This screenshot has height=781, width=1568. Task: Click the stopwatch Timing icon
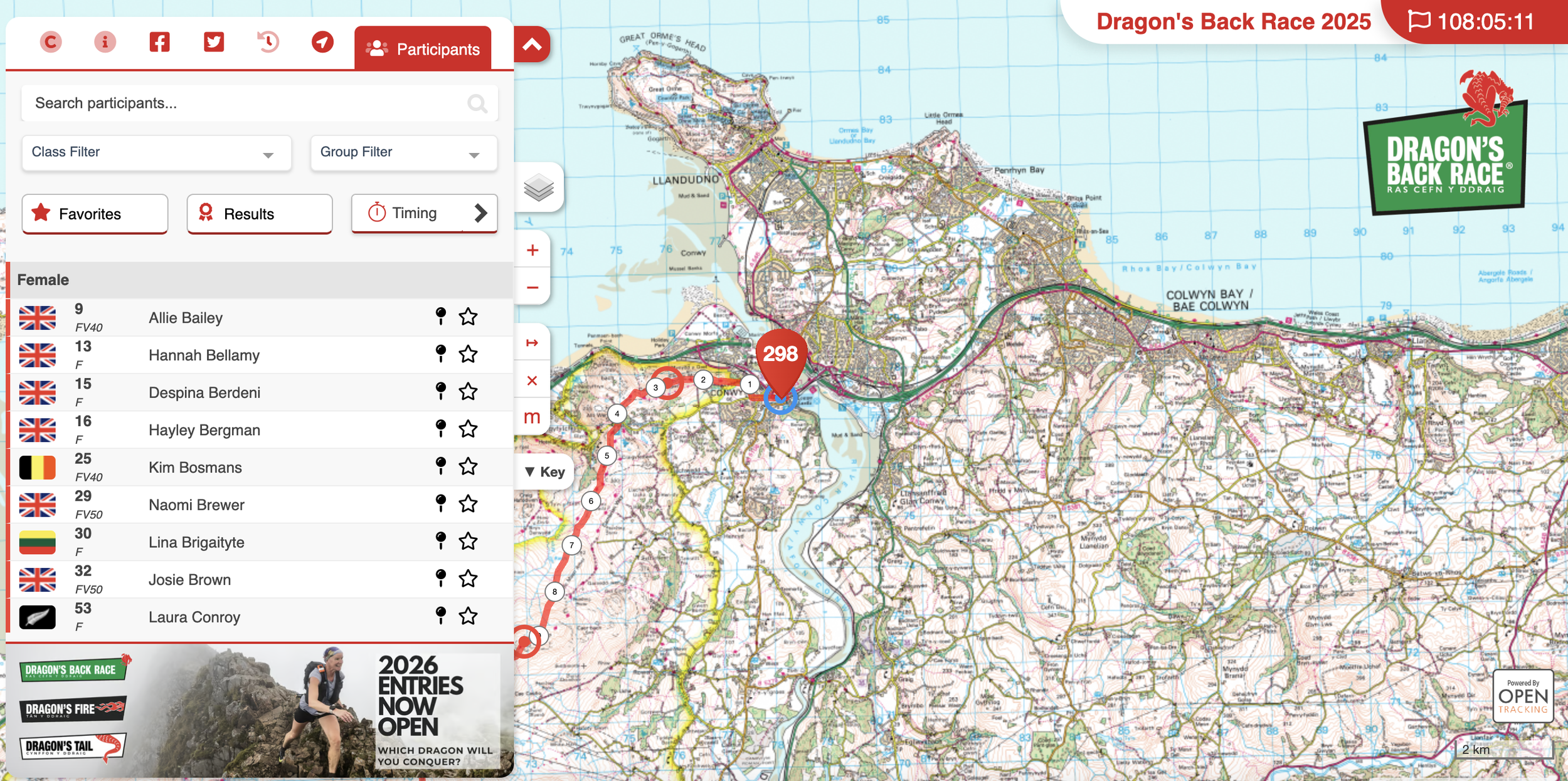(376, 213)
